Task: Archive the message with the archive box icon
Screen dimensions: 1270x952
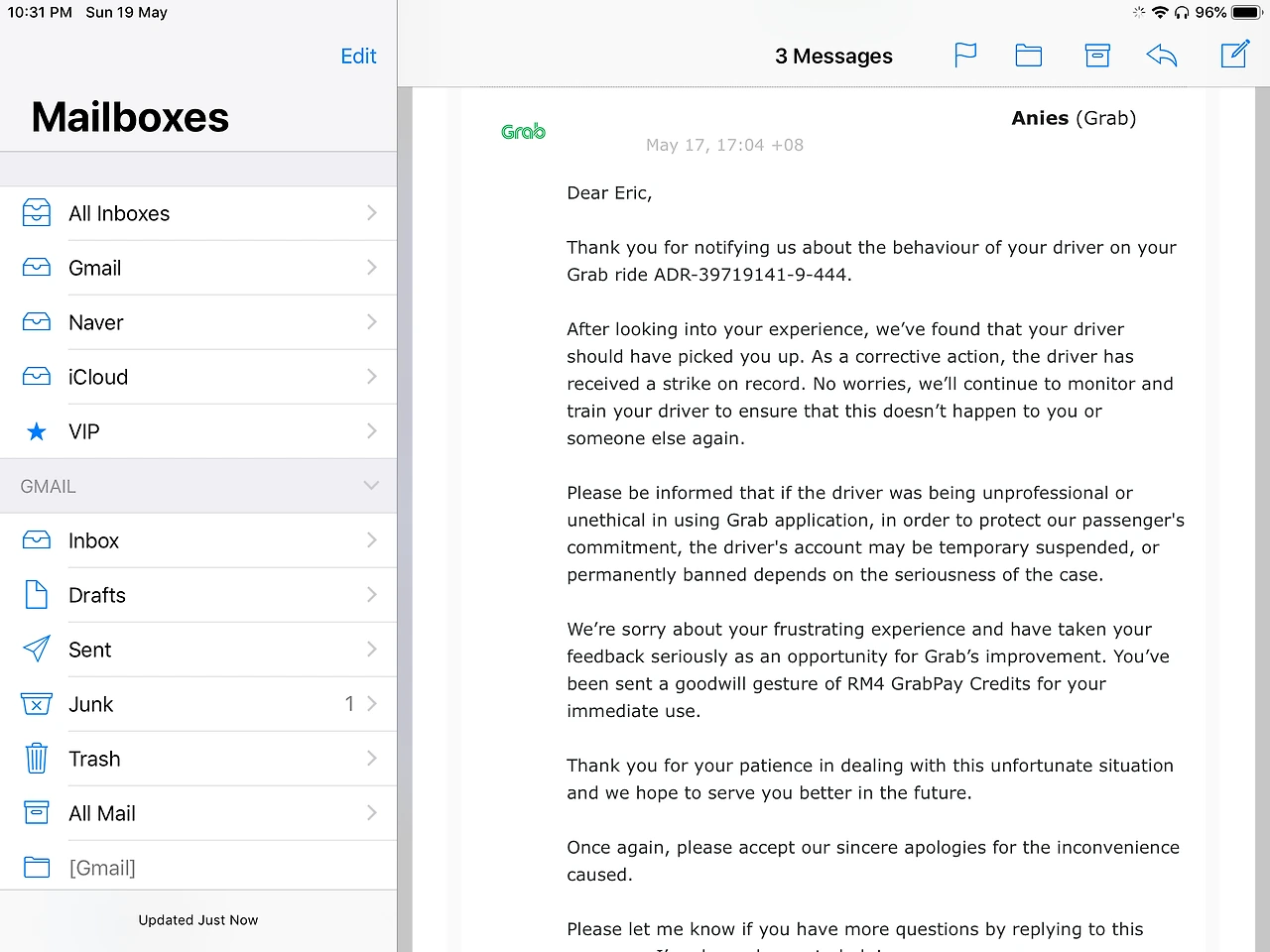Action: tap(1097, 56)
